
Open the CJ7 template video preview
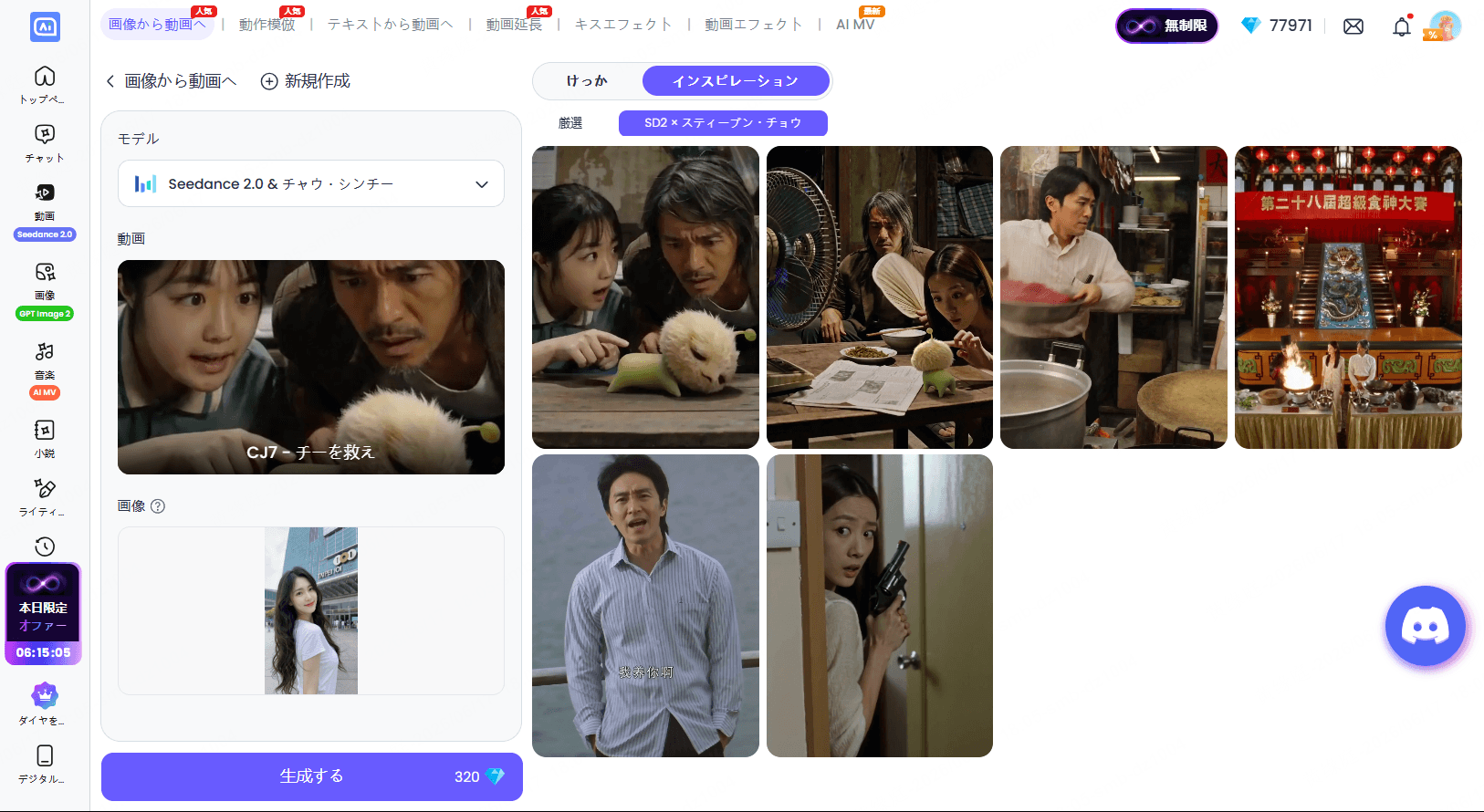point(311,367)
